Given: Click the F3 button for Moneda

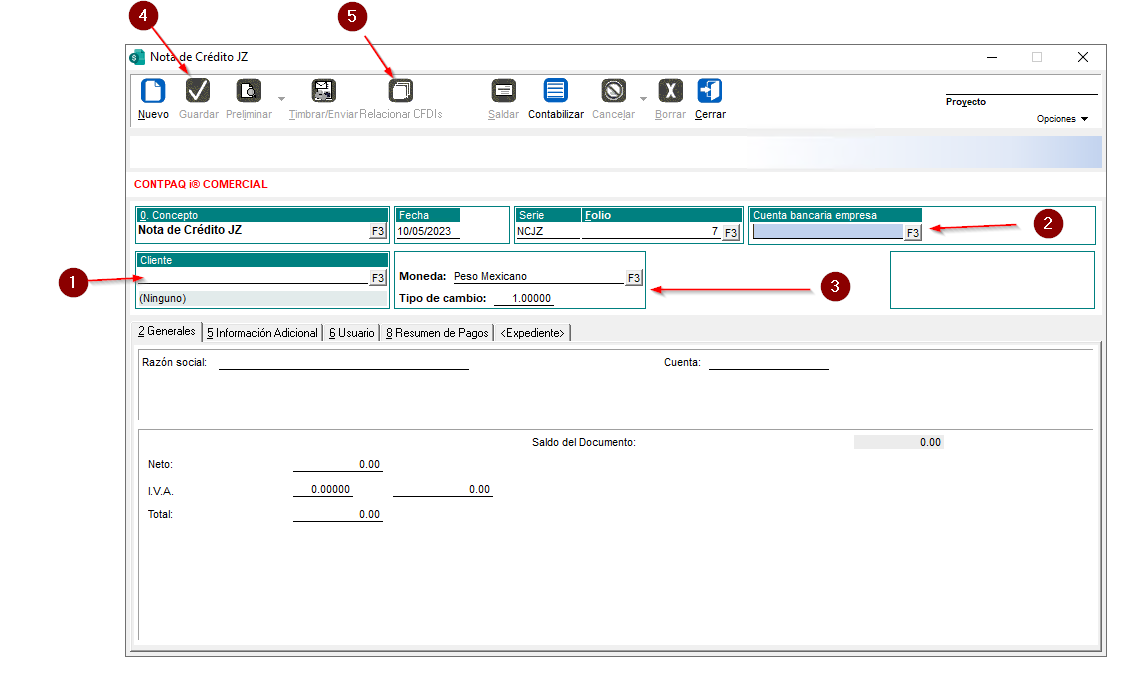Looking at the screenshot, I should point(633,278).
